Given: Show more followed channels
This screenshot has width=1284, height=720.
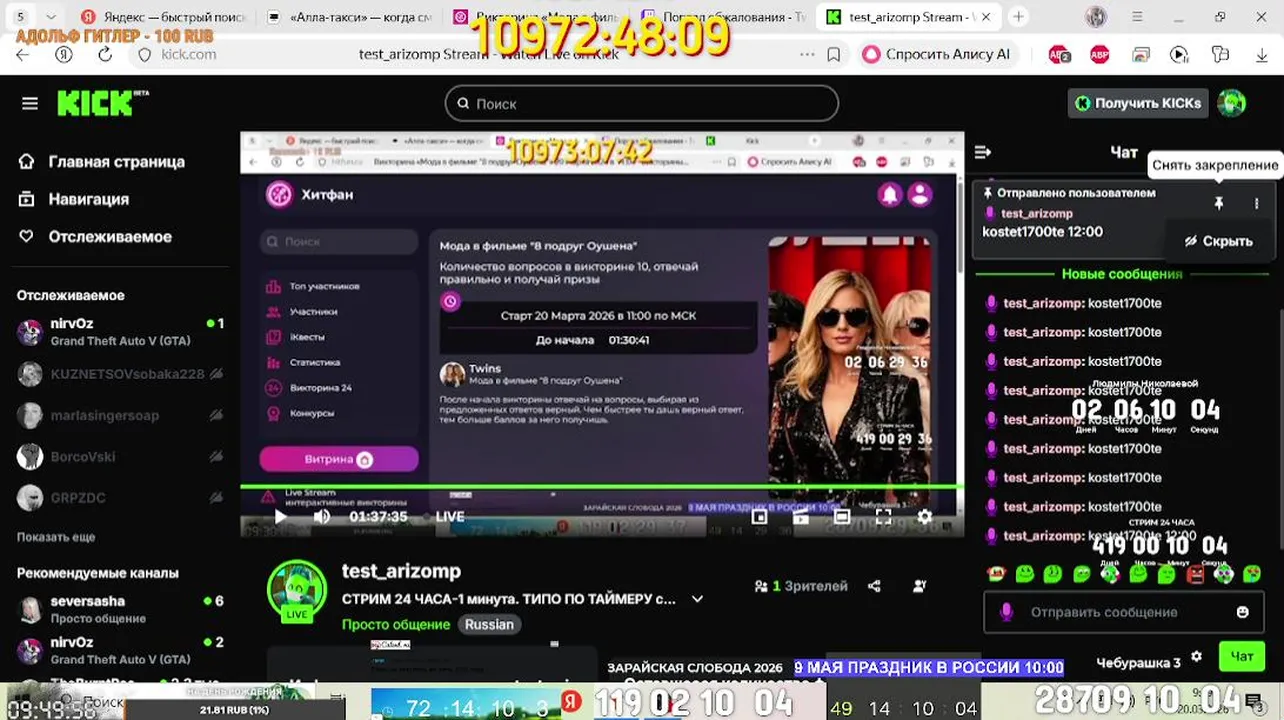Looking at the screenshot, I should click(x=56, y=537).
